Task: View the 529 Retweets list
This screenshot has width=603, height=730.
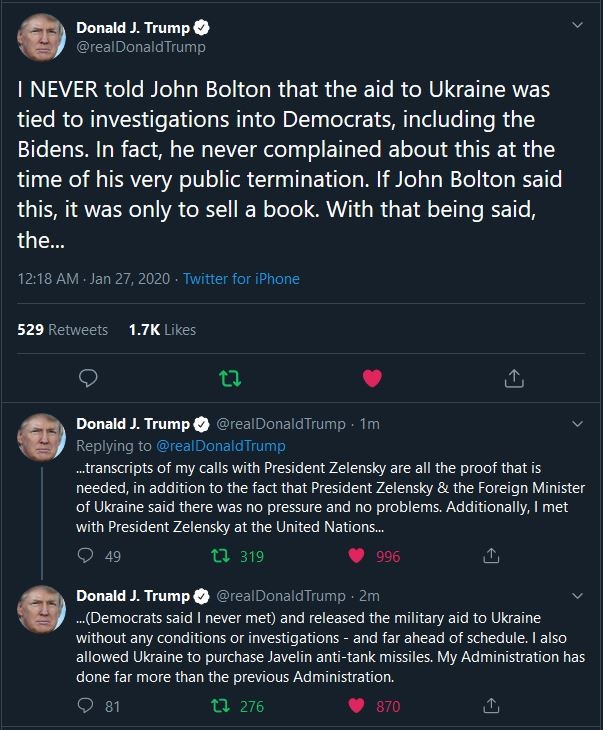Action: click(x=63, y=329)
